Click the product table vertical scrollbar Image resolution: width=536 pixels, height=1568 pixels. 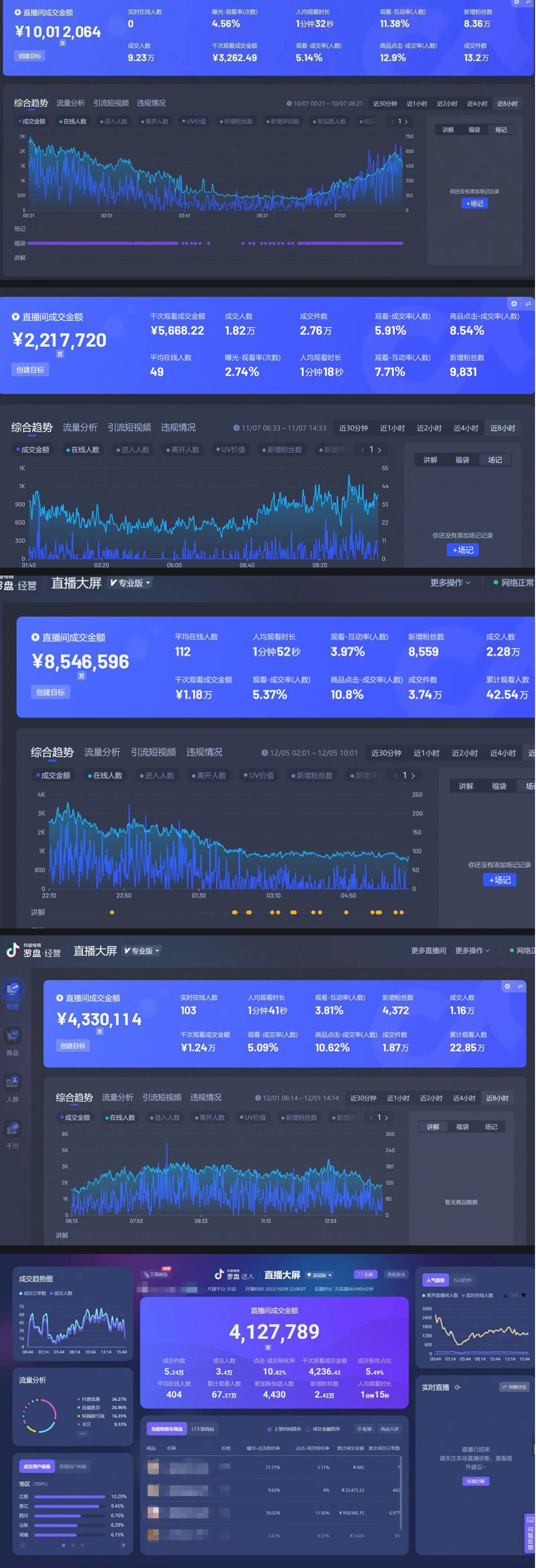[401, 1493]
